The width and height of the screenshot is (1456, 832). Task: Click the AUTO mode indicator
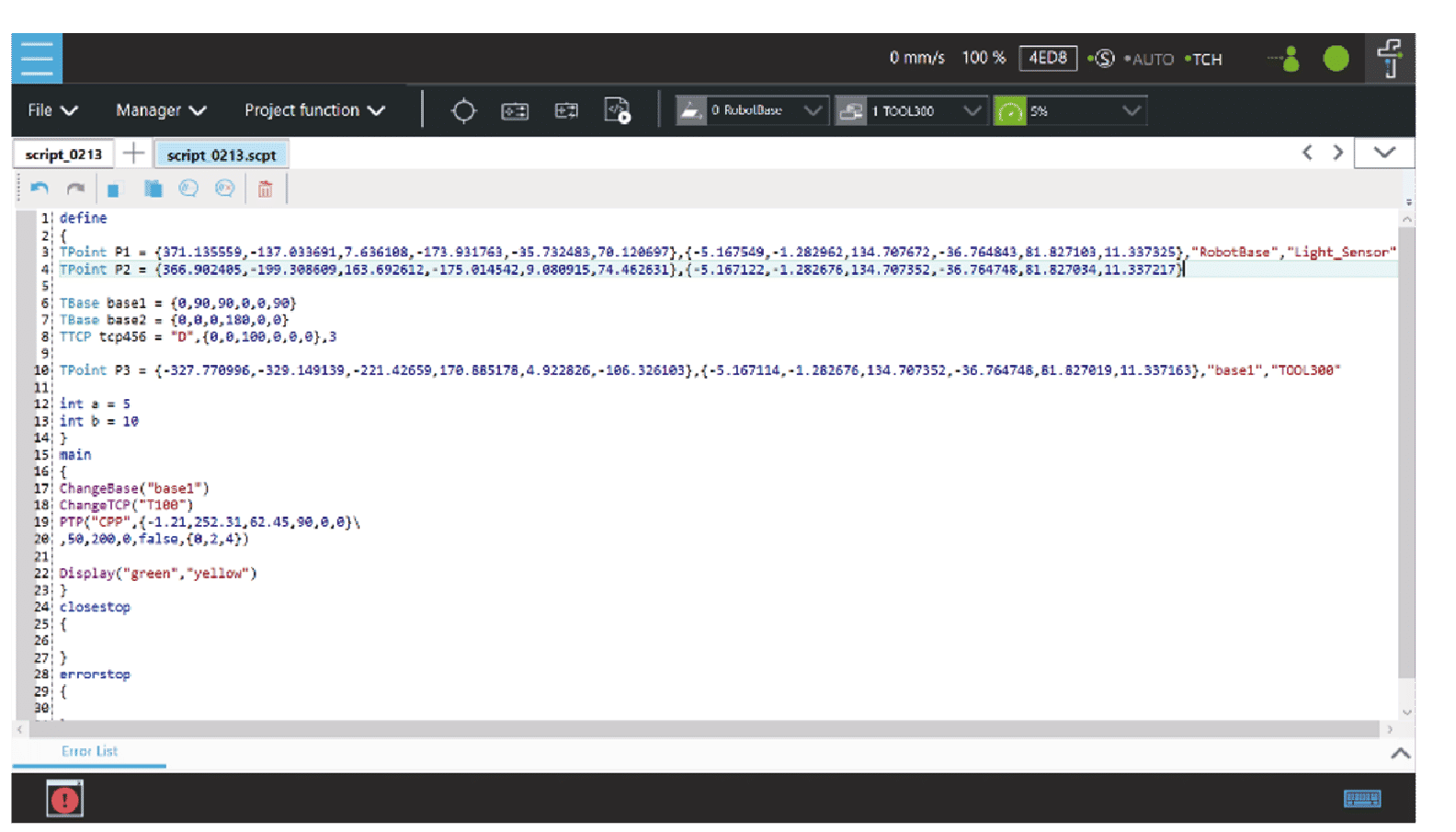click(1150, 59)
